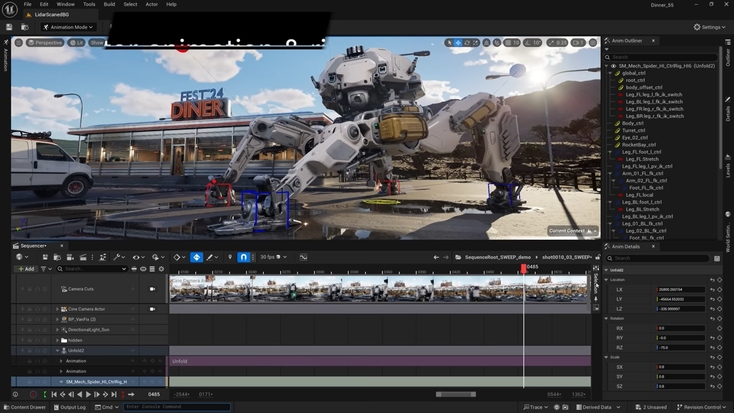Click the camera icon on the Camera Cuts track
This screenshot has height=413, width=734.
152,289
